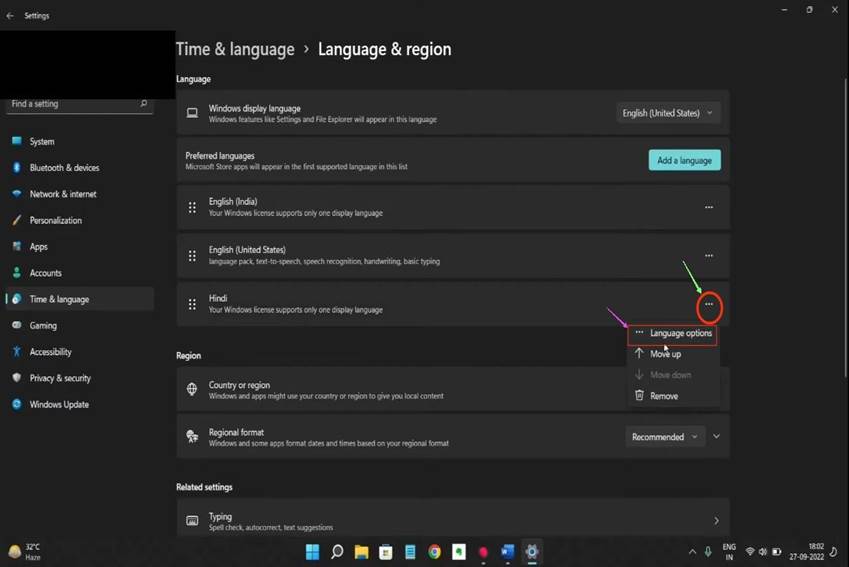Choose Remove in Hindi context menu
Viewport: 849px width, 567px height.
tap(673, 396)
